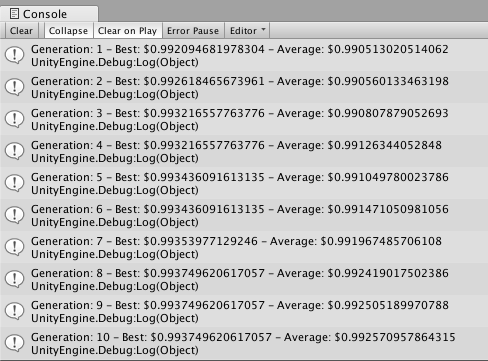The width and height of the screenshot is (488, 361).
Task: Click the info icon for Generation: 10 log
Action: [15, 343]
